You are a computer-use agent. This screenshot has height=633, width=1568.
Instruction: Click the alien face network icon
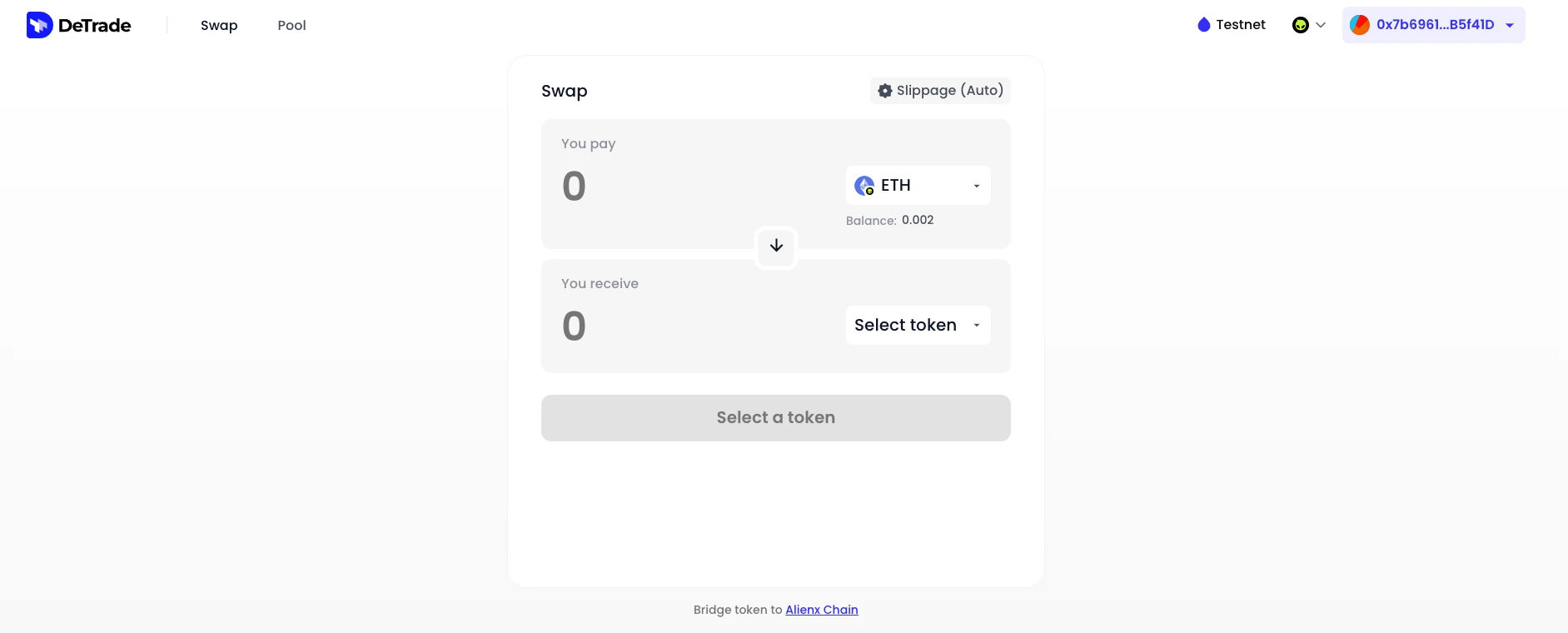tap(1300, 25)
